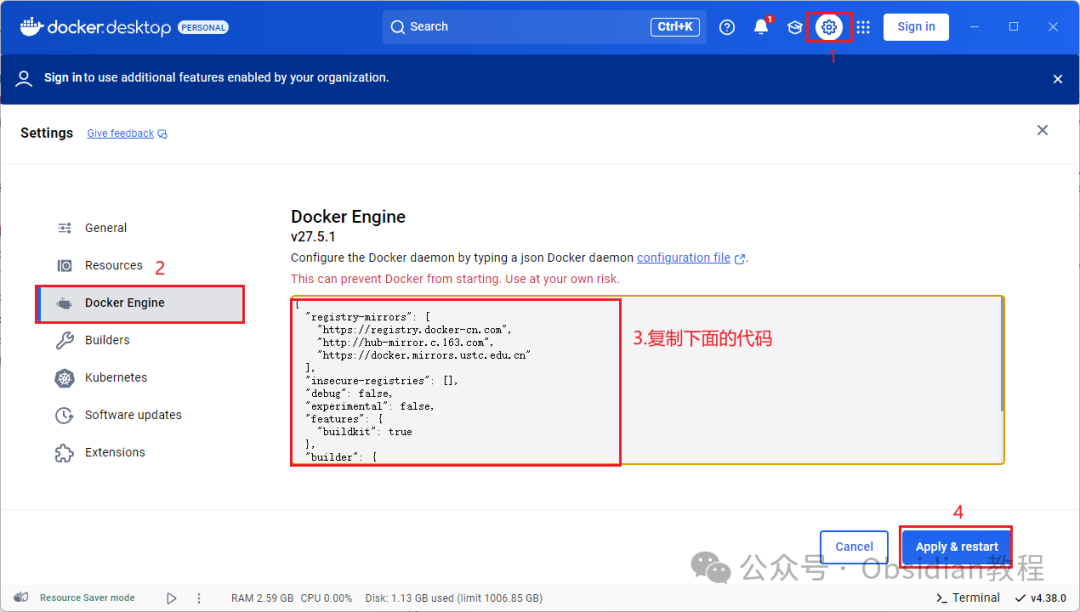Click the "insecure-registries" line in editor
Viewport: 1080px width, 612px height.
pos(382,381)
